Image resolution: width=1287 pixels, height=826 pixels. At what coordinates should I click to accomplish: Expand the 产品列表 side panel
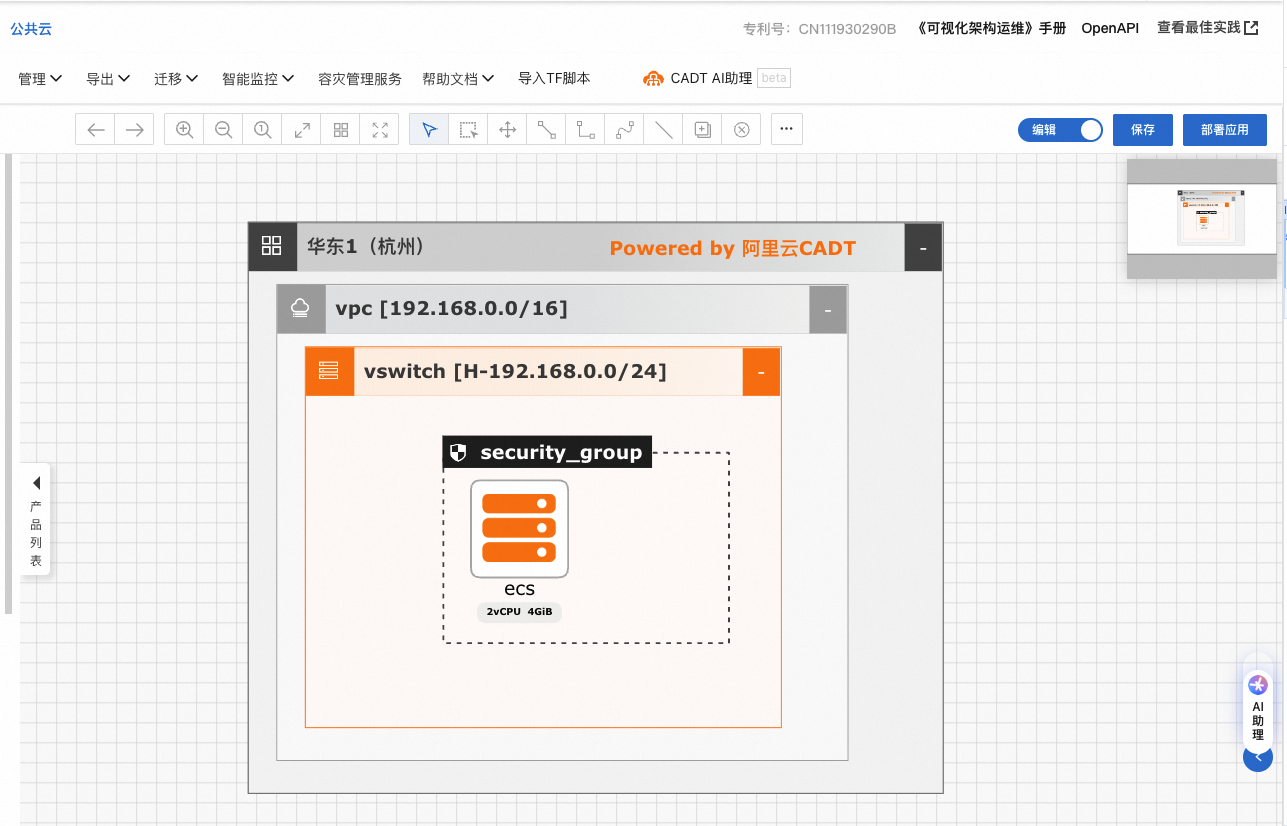[x=36, y=519]
